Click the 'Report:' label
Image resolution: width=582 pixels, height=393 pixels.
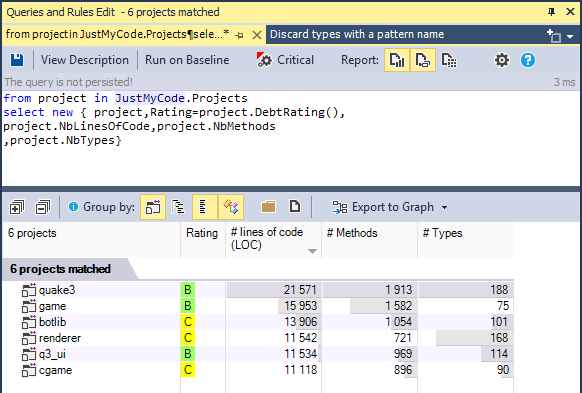click(x=360, y=60)
